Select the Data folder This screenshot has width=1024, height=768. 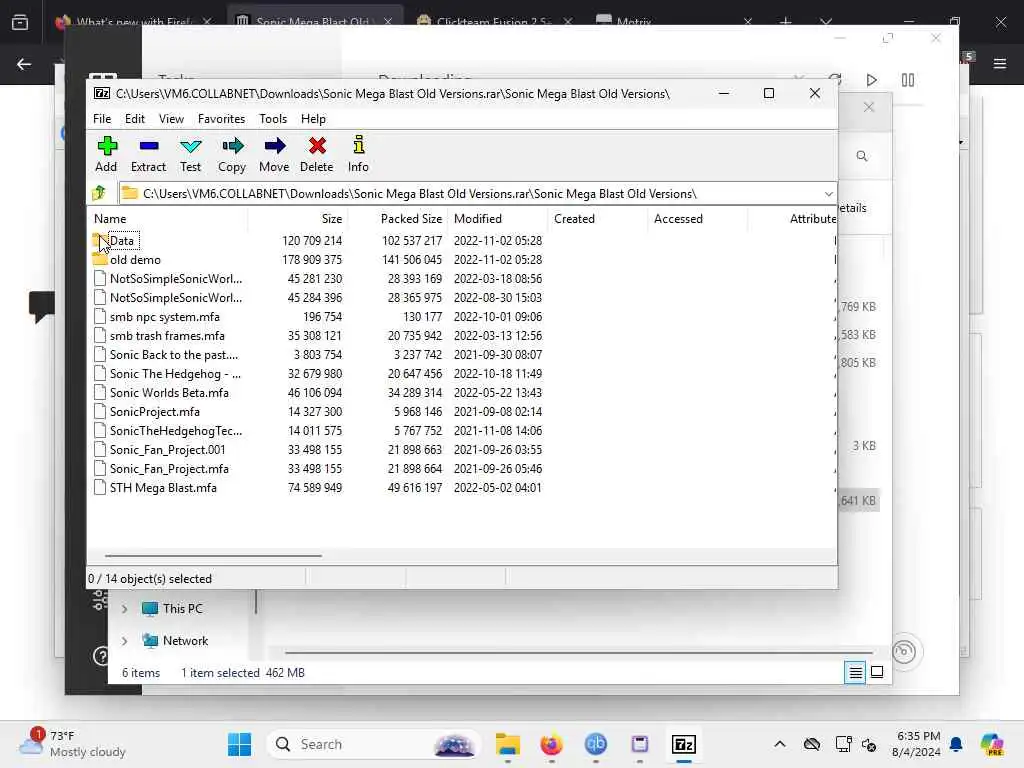coord(121,240)
